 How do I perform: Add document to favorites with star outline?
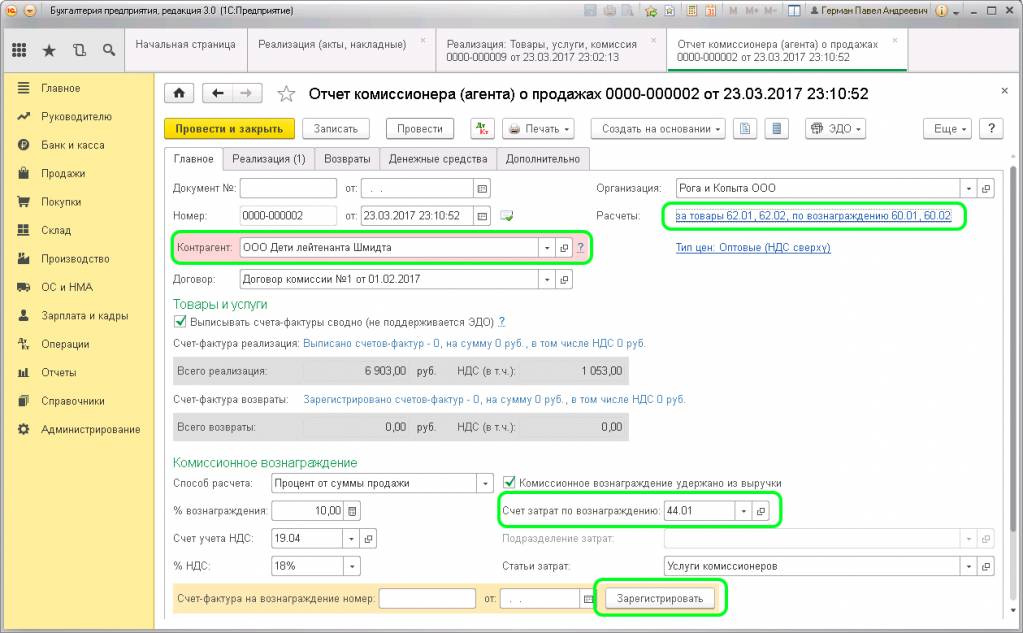pos(286,94)
